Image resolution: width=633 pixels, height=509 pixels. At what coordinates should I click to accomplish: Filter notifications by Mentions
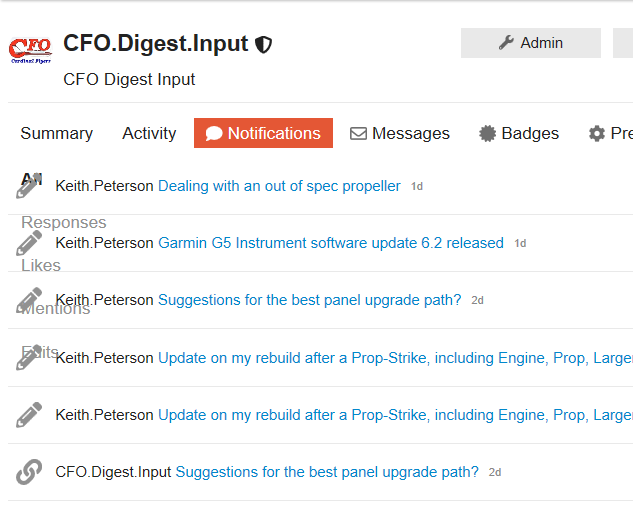tap(55, 308)
